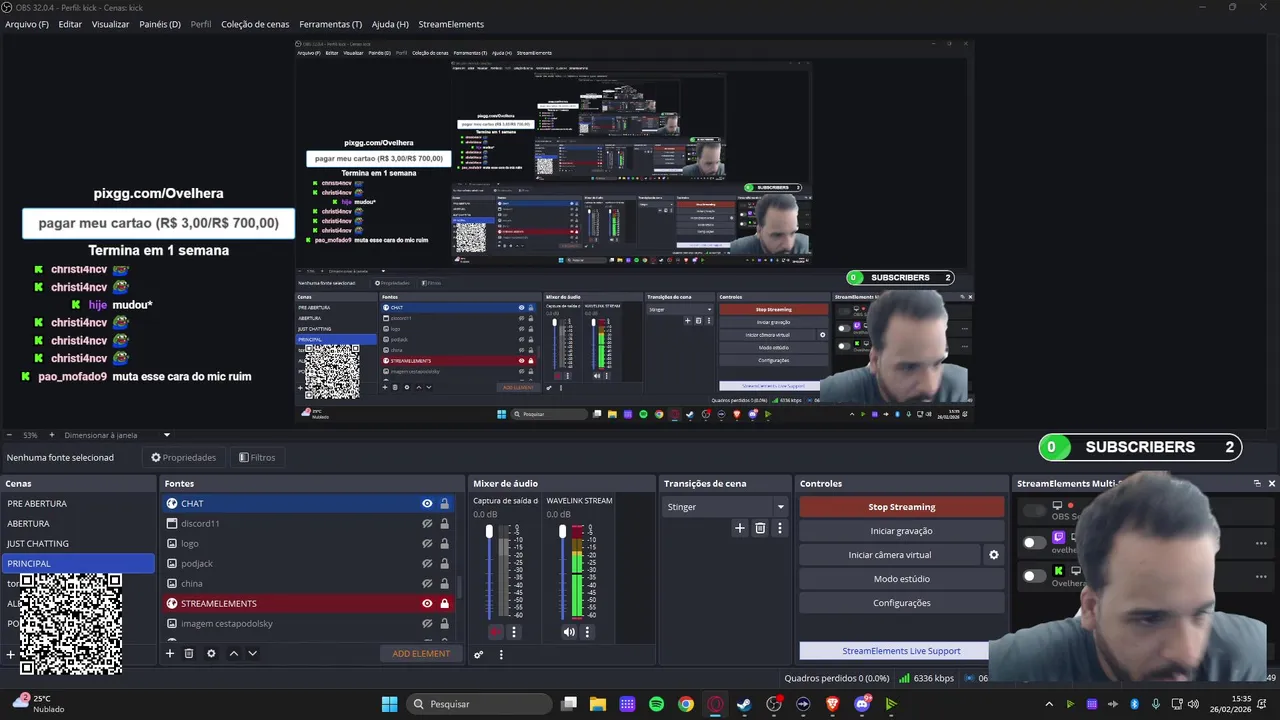1280x720 pixels.
Task: Open audio mixer menu three-dots icon
Action: click(x=501, y=655)
